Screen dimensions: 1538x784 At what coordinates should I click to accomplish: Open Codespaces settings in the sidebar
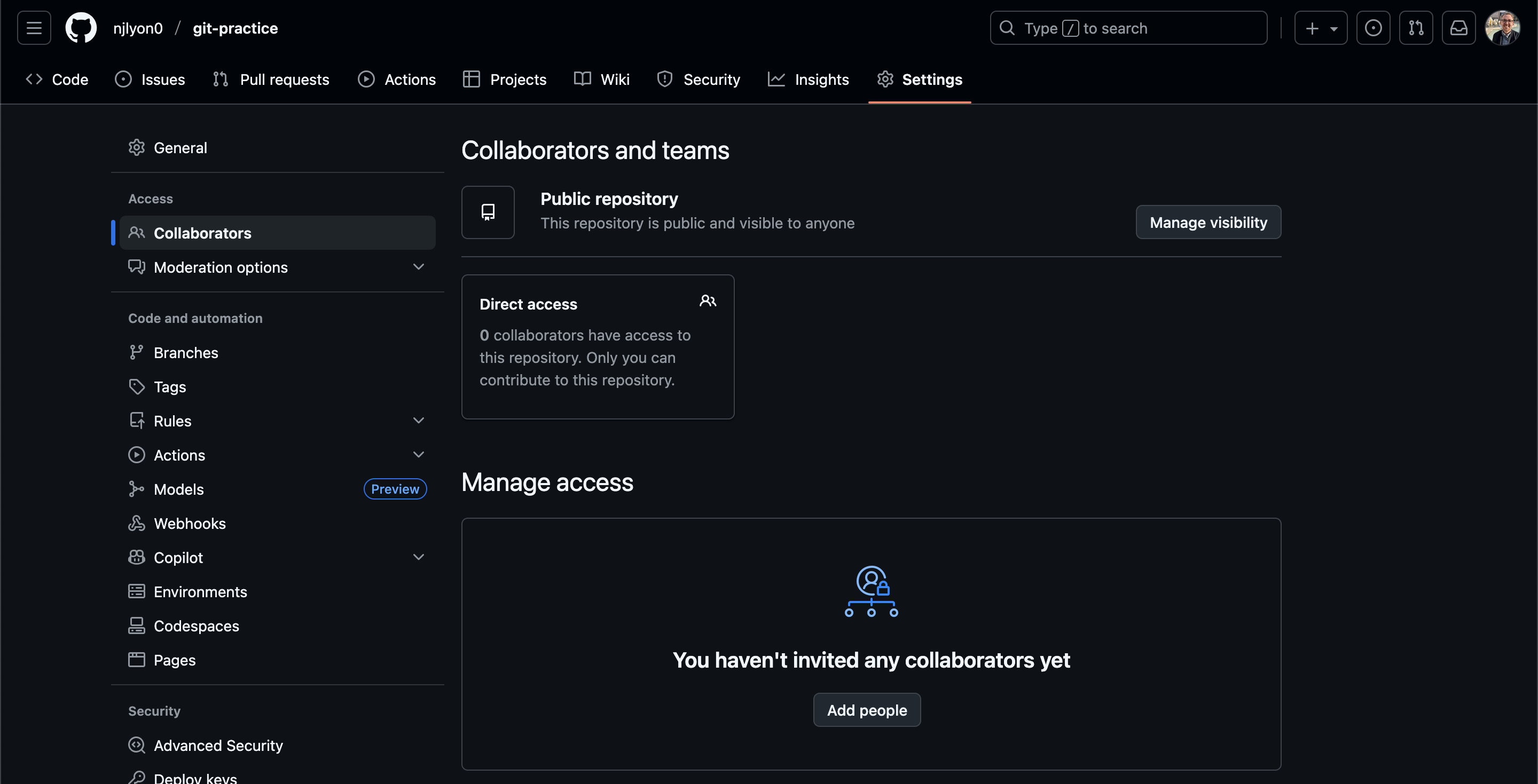point(197,626)
